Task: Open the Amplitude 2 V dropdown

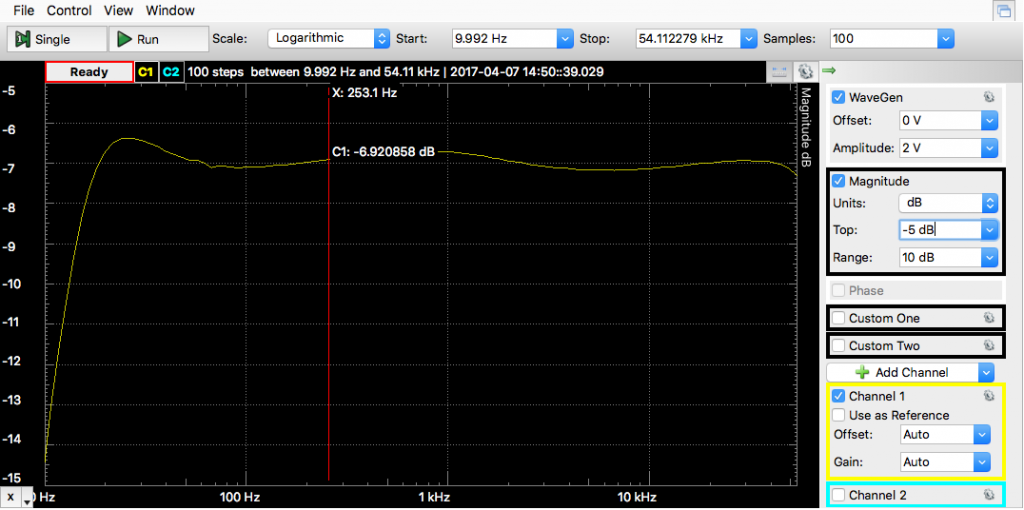Action: [991, 148]
